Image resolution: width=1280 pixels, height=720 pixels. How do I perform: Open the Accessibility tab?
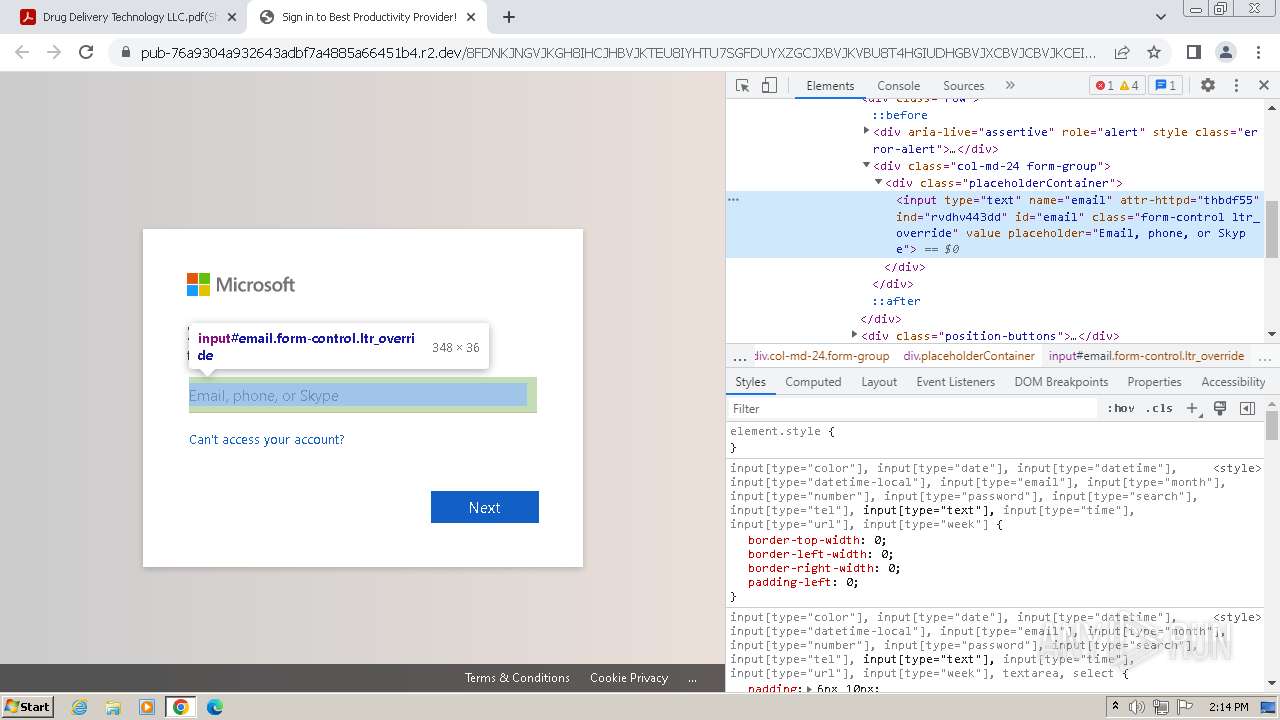[1233, 382]
